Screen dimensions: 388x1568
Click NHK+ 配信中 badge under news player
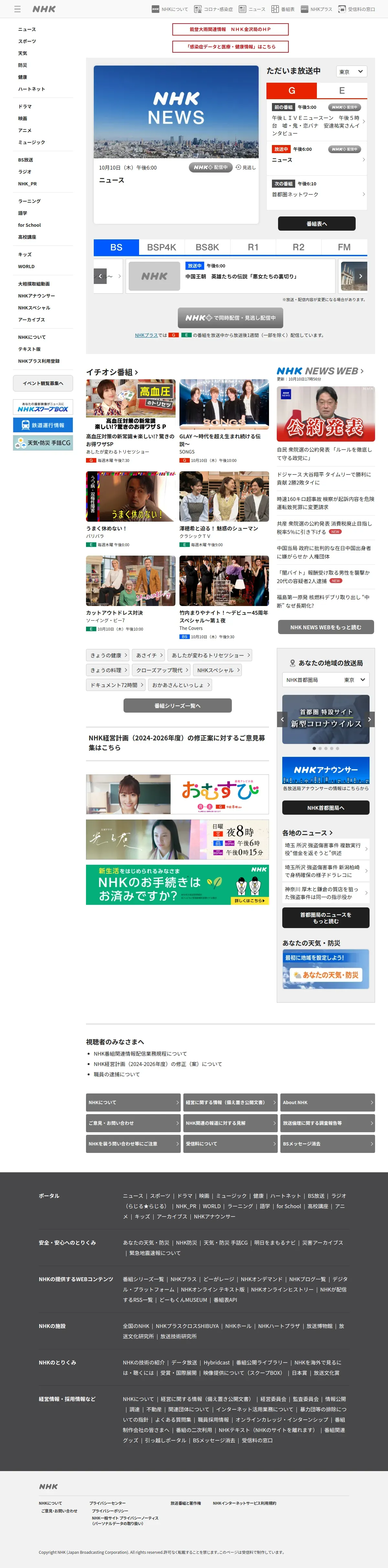pos(211,167)
